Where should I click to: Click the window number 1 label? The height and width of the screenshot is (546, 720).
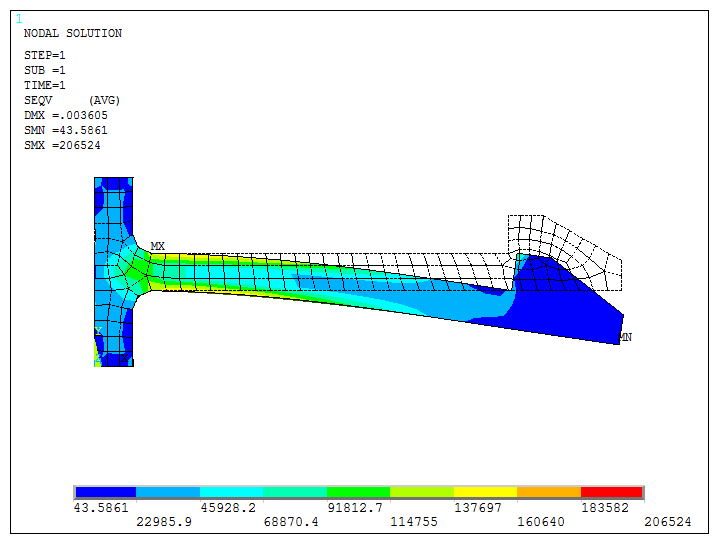pyautogui.click(x=19, y=19)
